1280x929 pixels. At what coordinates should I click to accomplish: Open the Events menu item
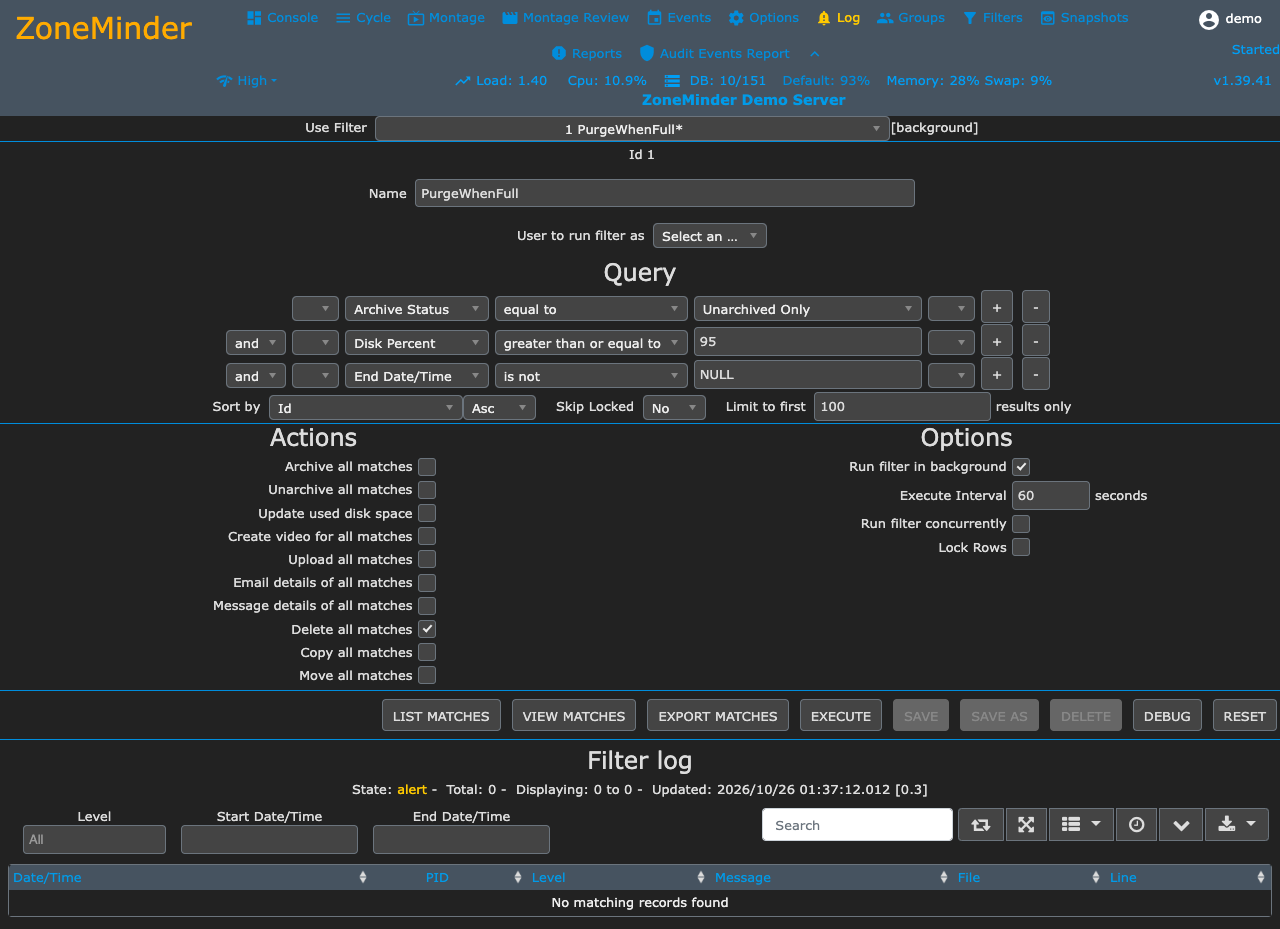click(x=680, y=18)
